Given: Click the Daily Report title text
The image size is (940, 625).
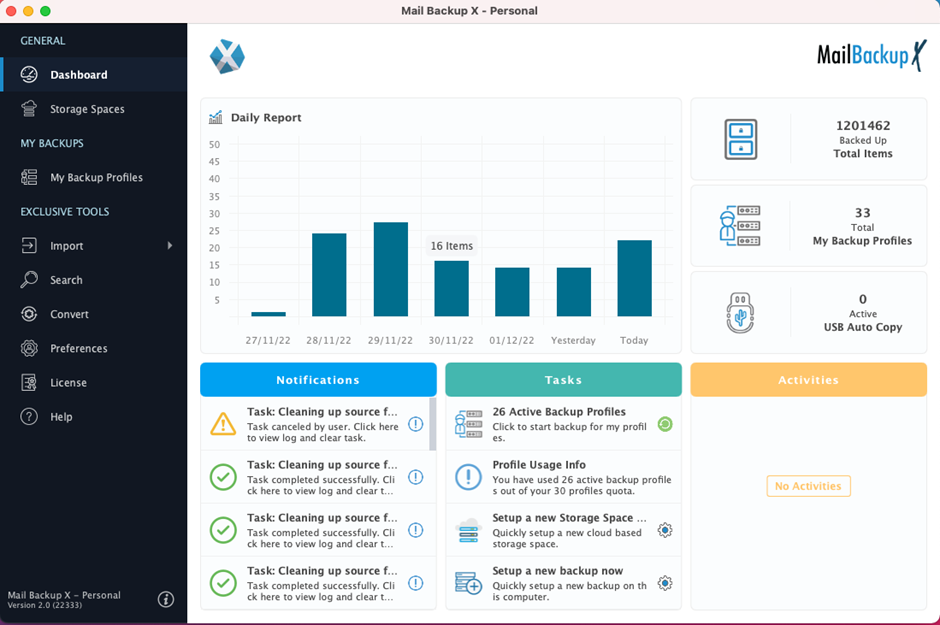Looking at the screenshot, I should pyautogui.click(x=266, y=117).
